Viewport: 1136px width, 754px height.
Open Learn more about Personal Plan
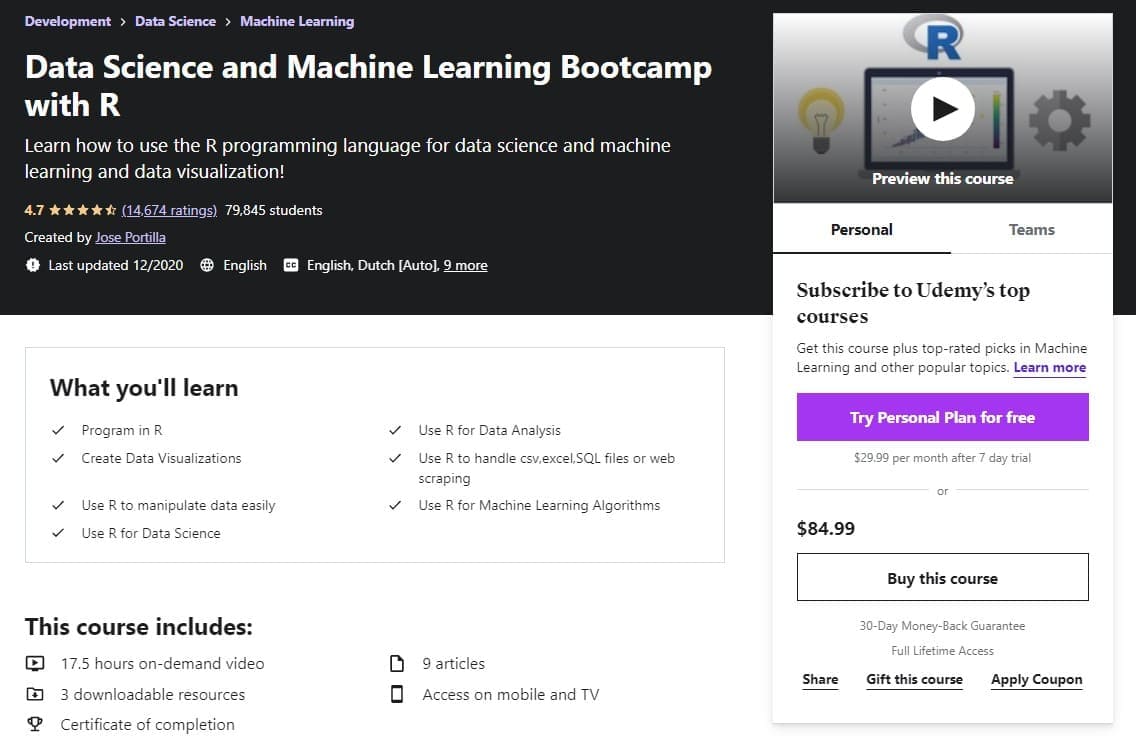point(1049,367)
